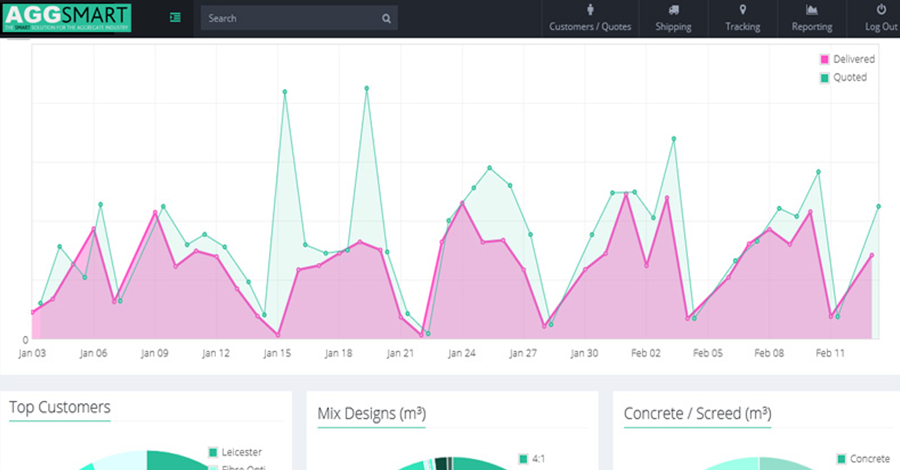
Task: Click the Mix Designs (m³) heading
Action: pos(371,413)
